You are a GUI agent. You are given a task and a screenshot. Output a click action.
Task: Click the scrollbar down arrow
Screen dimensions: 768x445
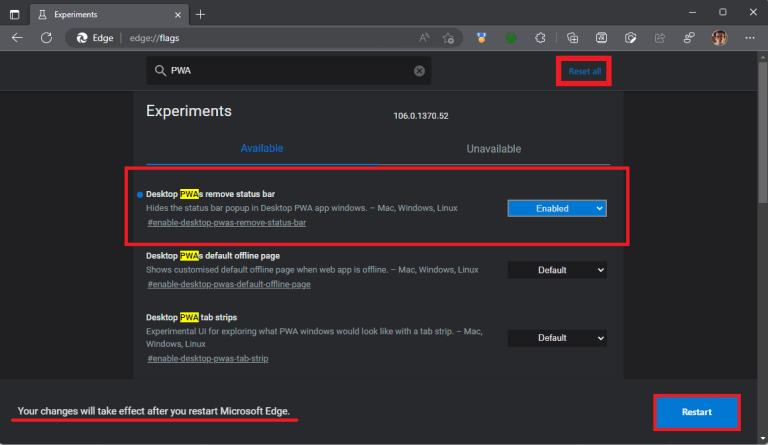(763, 439)
